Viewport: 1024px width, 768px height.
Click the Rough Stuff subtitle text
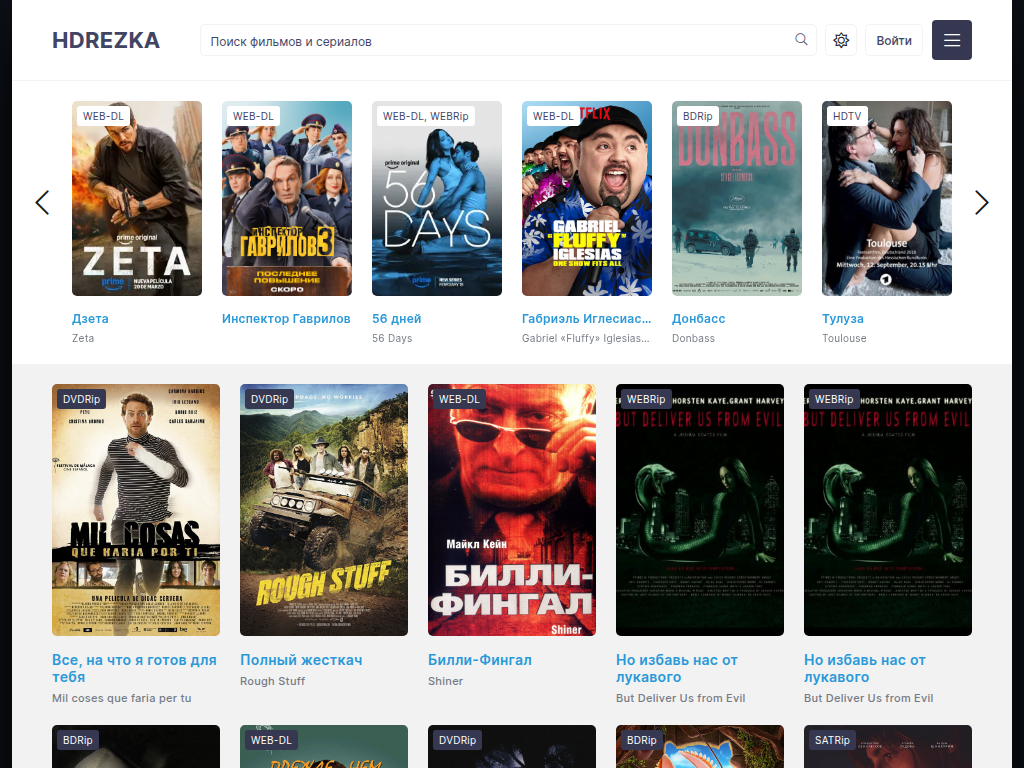(x=272, y=681)
